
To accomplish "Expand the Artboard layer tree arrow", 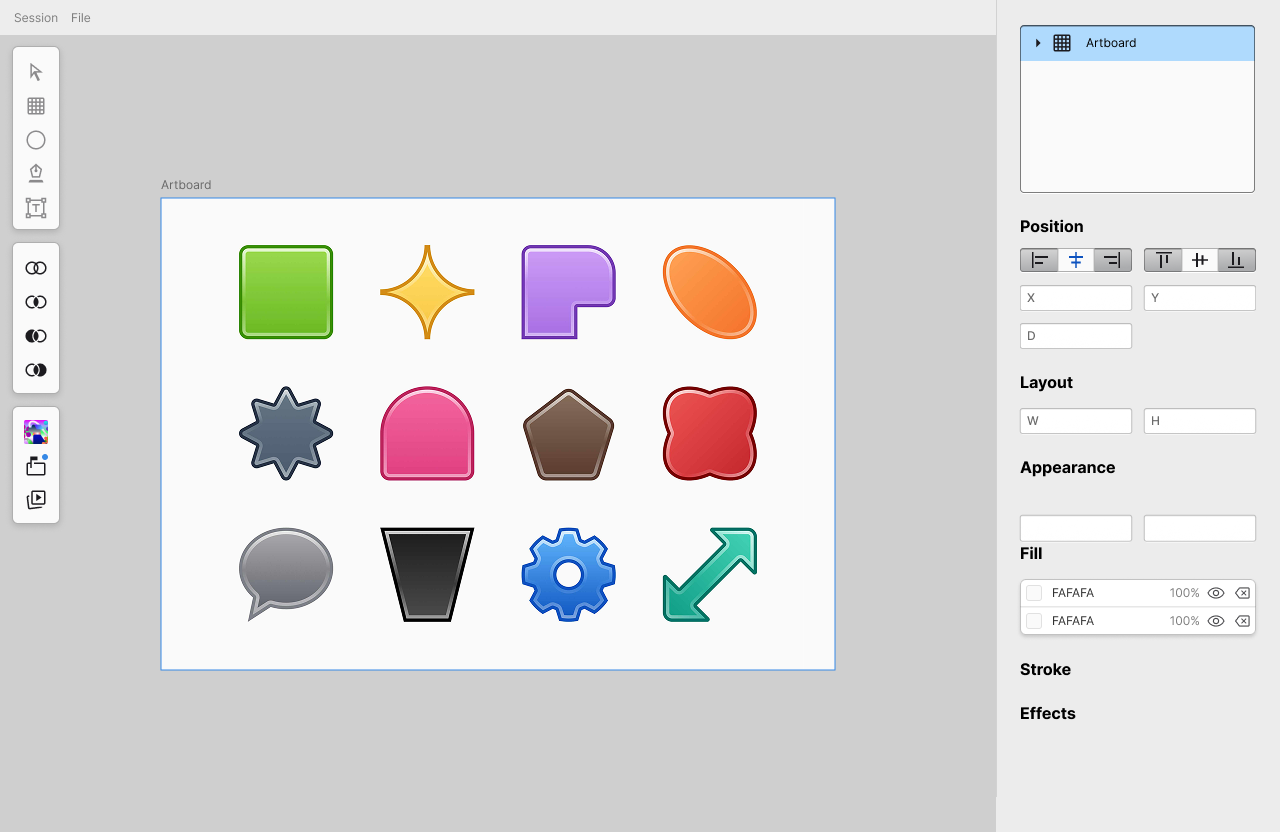I will click(1038, 43).
